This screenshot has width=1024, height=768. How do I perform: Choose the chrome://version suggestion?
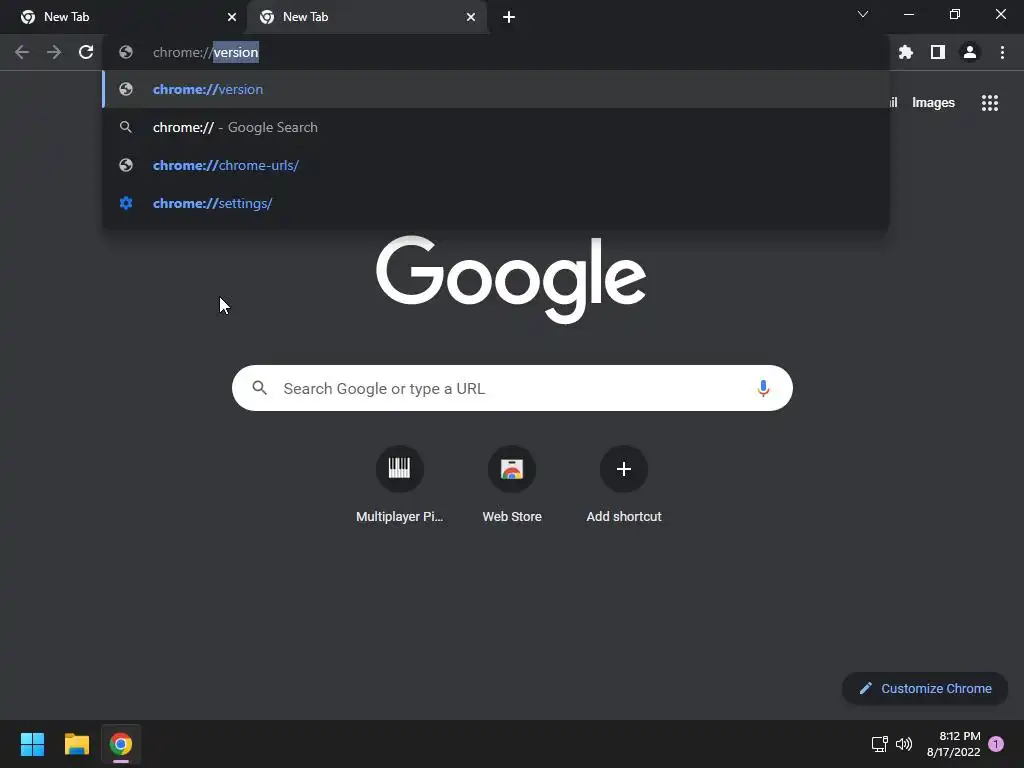coord(496,89)
